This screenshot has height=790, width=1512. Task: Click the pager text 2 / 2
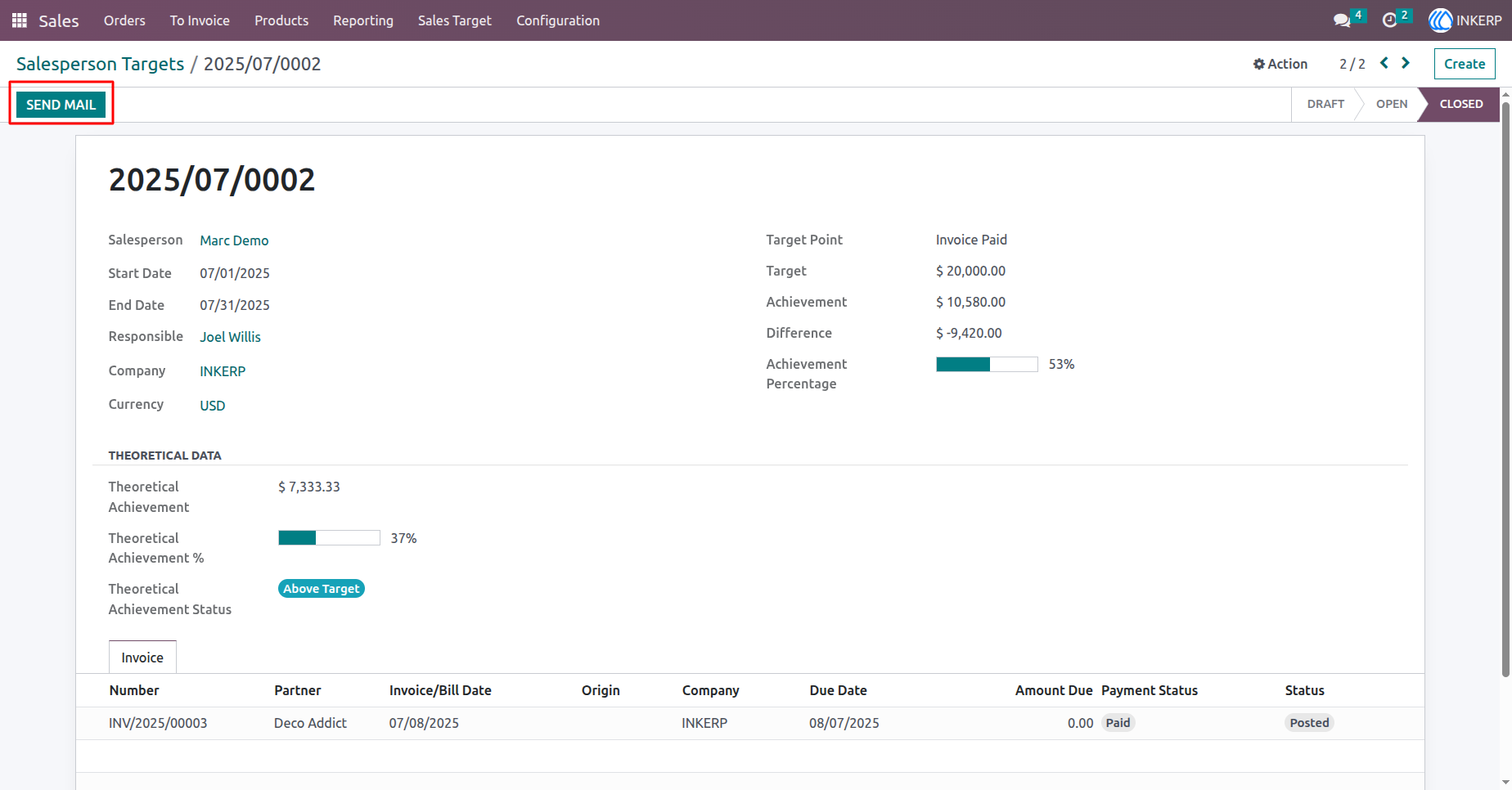(x=1352, y=64)
